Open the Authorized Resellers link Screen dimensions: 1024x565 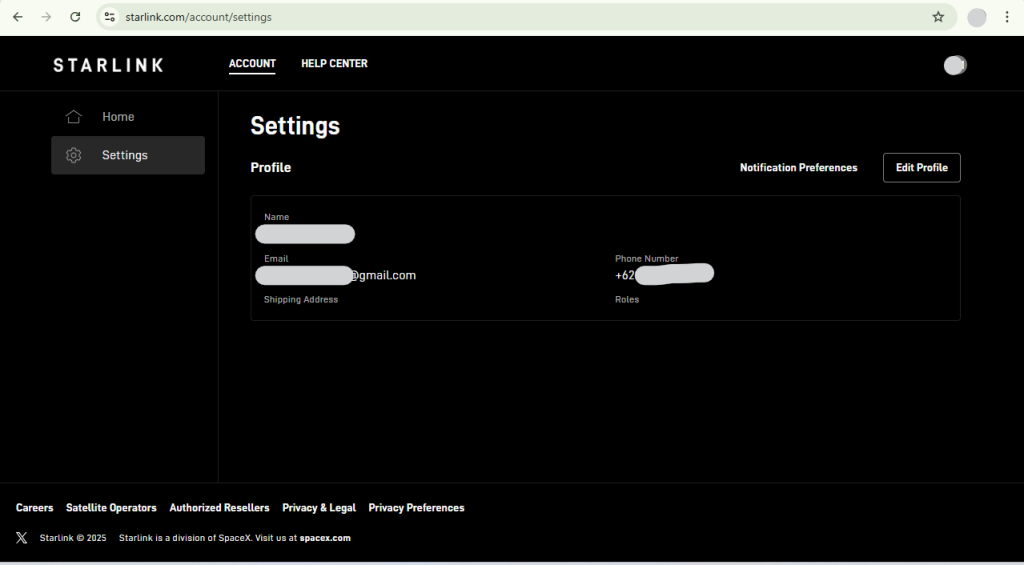(x=219, y=508)
